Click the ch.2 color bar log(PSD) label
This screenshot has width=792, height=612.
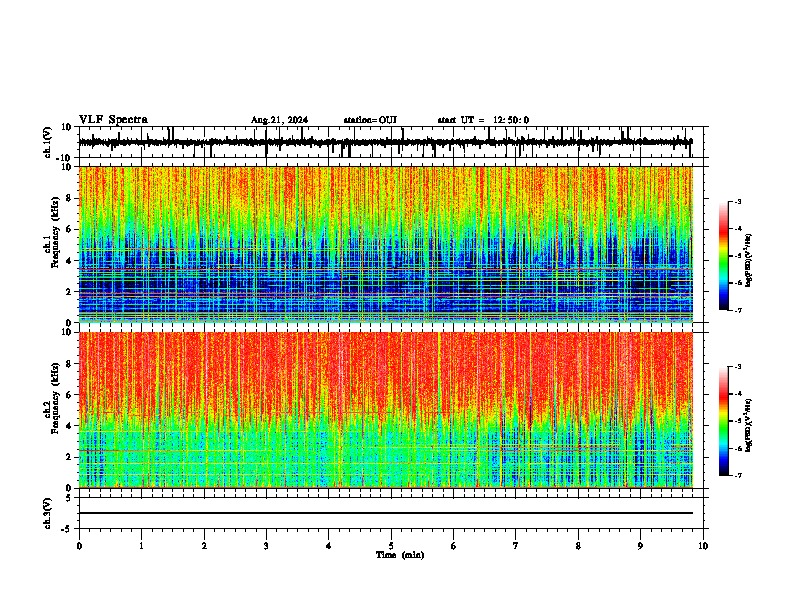click(x=749, y=426)
